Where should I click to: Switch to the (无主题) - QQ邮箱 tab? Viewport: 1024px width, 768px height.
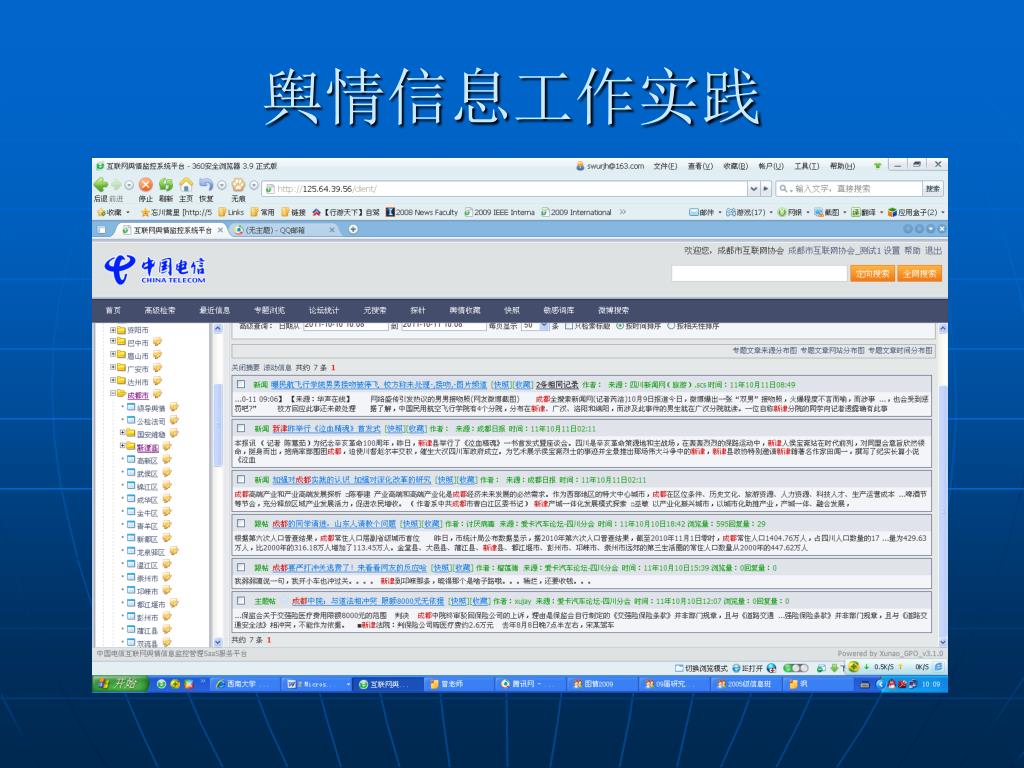pyautogui.click(x=285, y=230)
